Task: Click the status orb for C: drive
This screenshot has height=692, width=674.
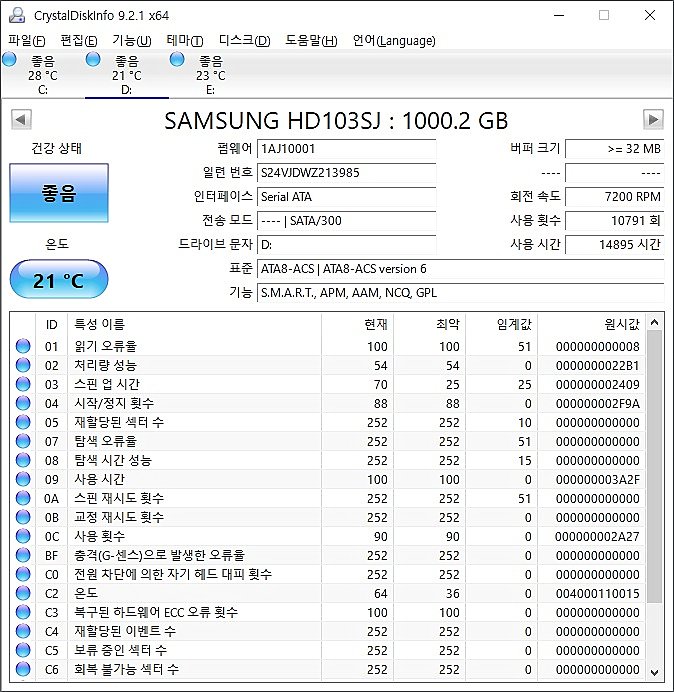Action: tap(9, 59)
